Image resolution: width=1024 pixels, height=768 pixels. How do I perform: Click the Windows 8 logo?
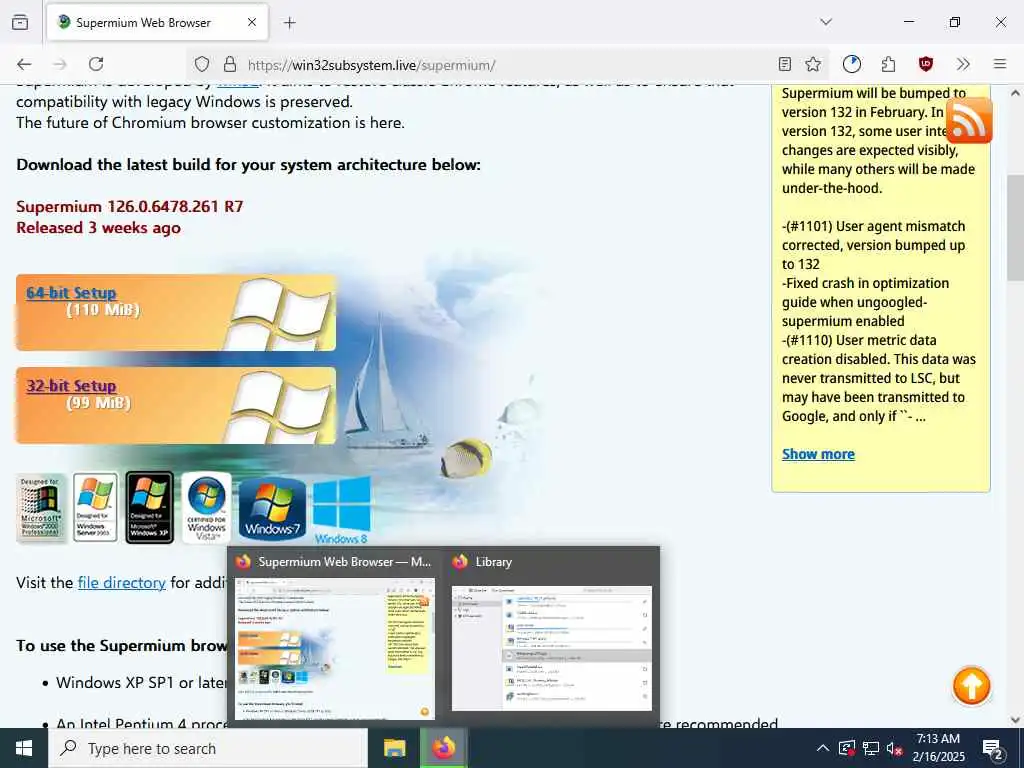pos(342,511)
